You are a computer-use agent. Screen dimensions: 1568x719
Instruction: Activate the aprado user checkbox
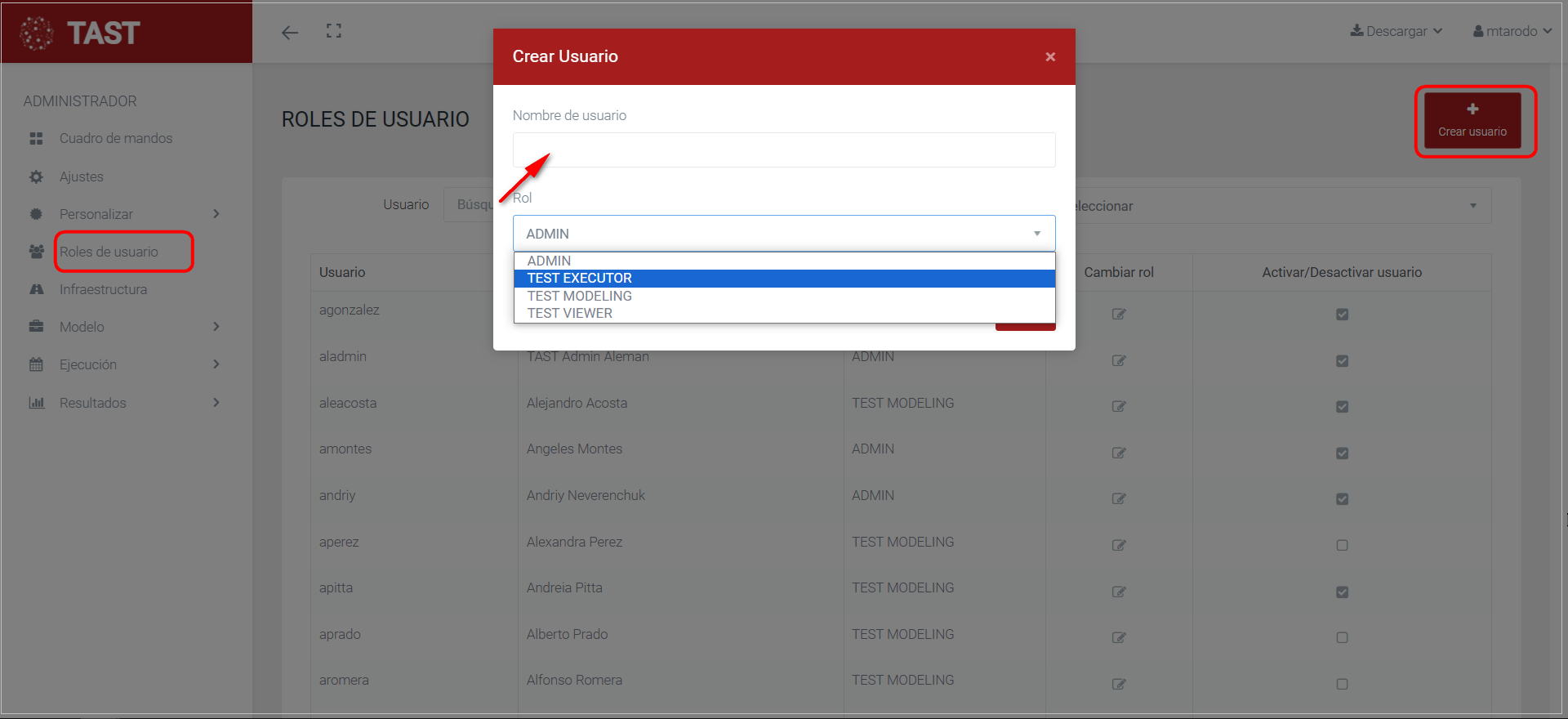click(x=1342, y=637)
